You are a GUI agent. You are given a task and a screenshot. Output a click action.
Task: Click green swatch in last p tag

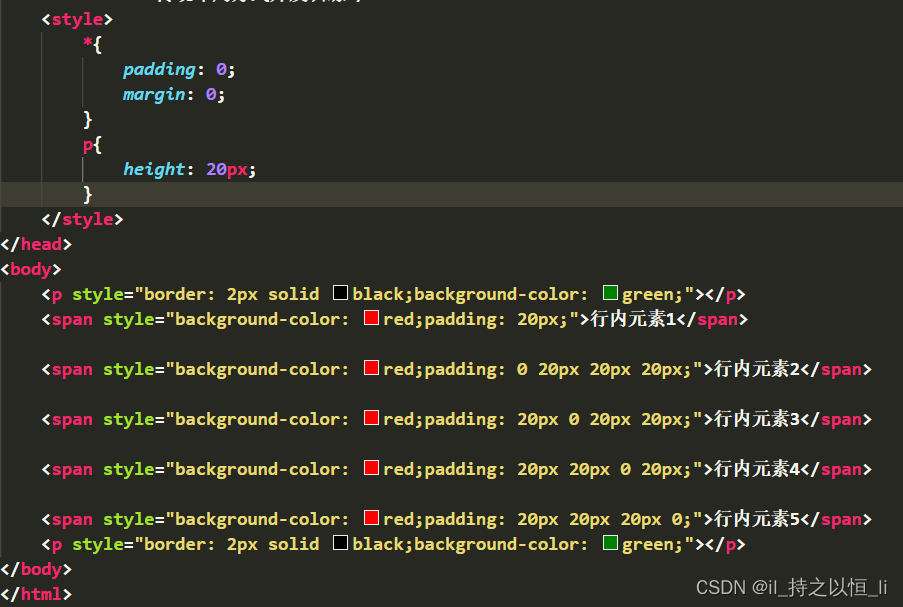click(x=610, y=542)
